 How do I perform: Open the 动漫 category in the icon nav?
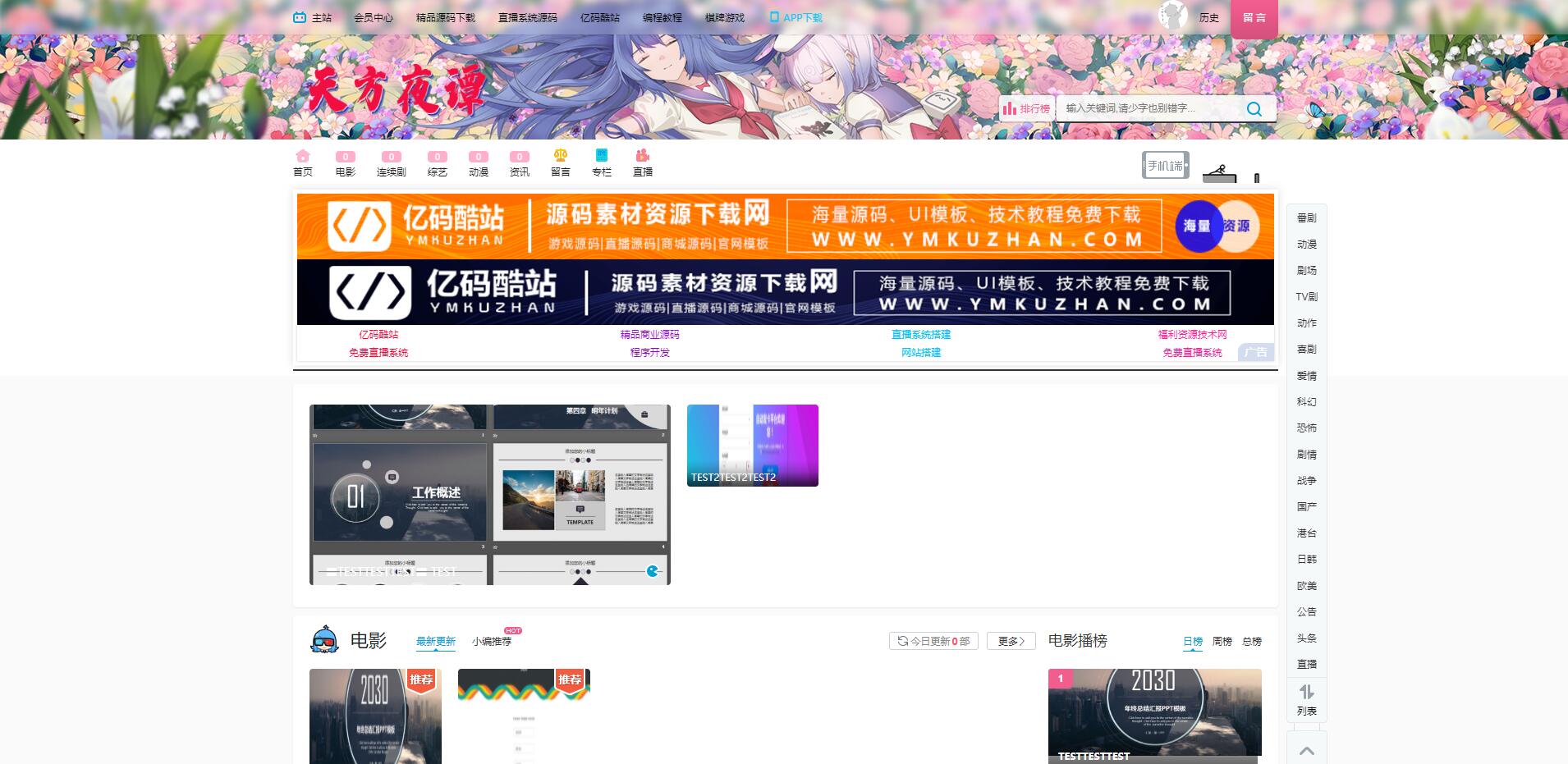click(x=479, y=163)
